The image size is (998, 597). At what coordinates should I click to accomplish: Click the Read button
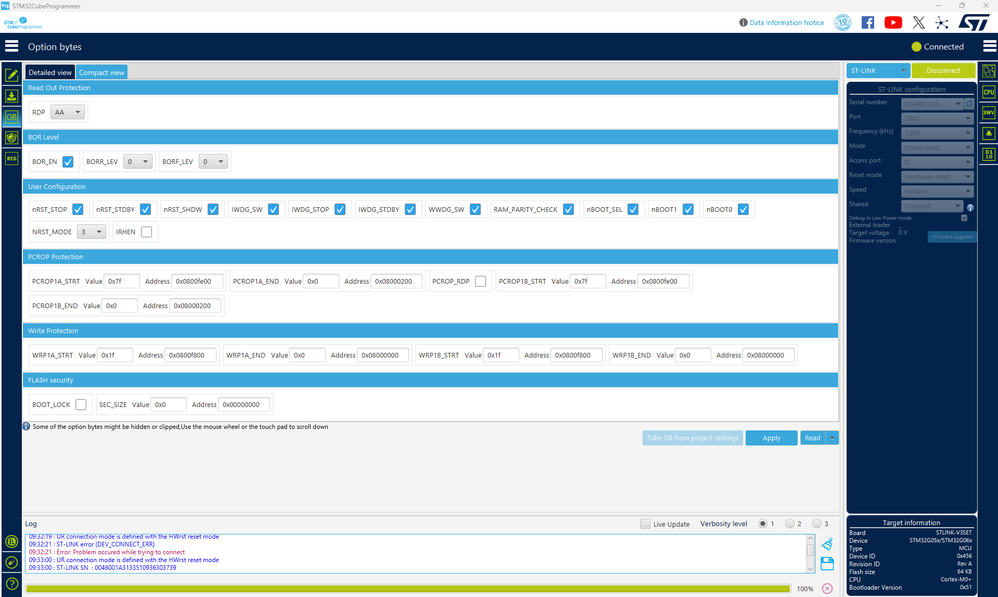pos(812,438)
